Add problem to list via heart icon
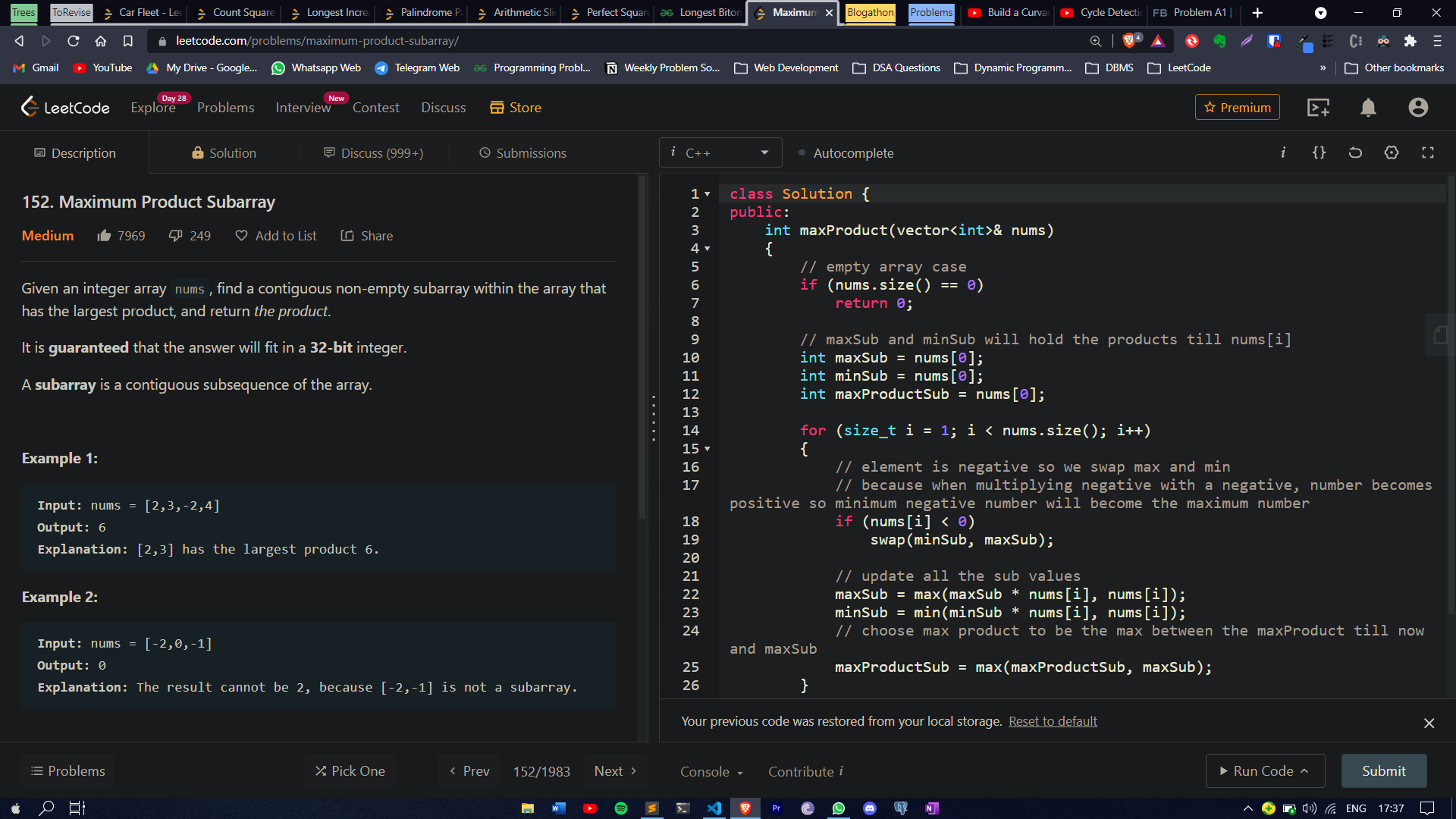Image resolution: width=1456 pixels, height=819 pixels. point(240,236)
